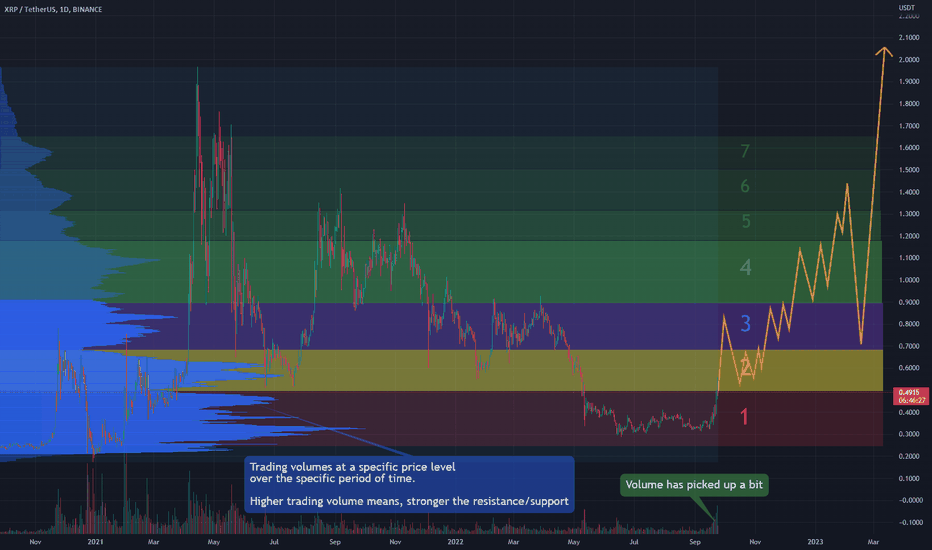Click the Mar label right after 2023
This screenshot has height=550, width=932.
[x=873, y=542]
